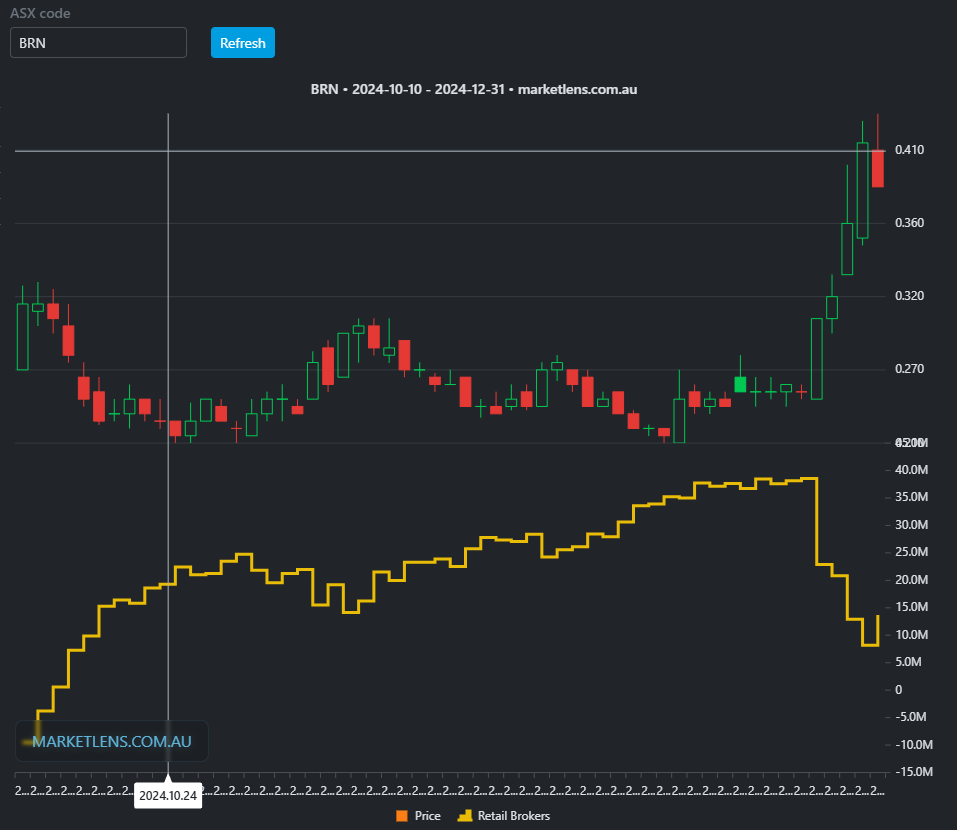Click the 0.320 price axis label
Viewport: 957px width, 830px height.
909,296
